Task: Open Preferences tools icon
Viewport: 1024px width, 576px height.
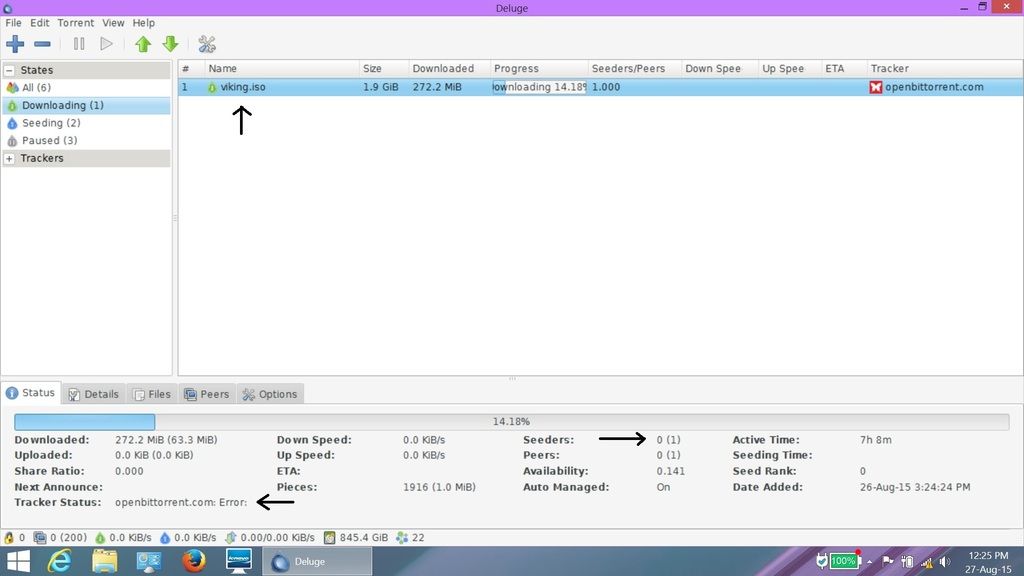Action: click(207, 44)
